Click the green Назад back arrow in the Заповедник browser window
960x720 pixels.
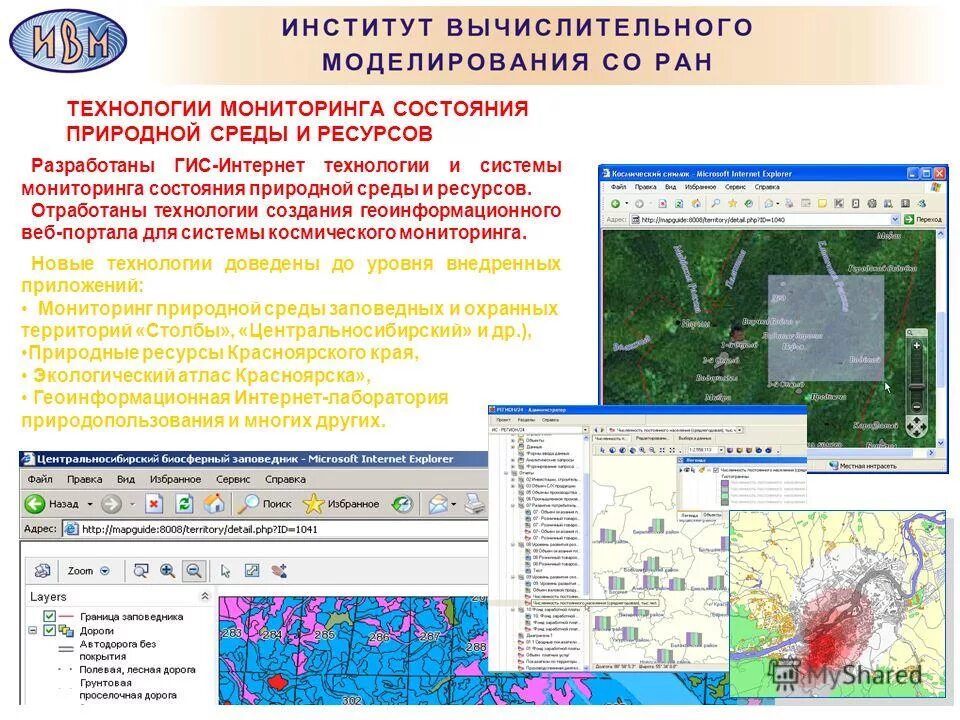(35, 504)
